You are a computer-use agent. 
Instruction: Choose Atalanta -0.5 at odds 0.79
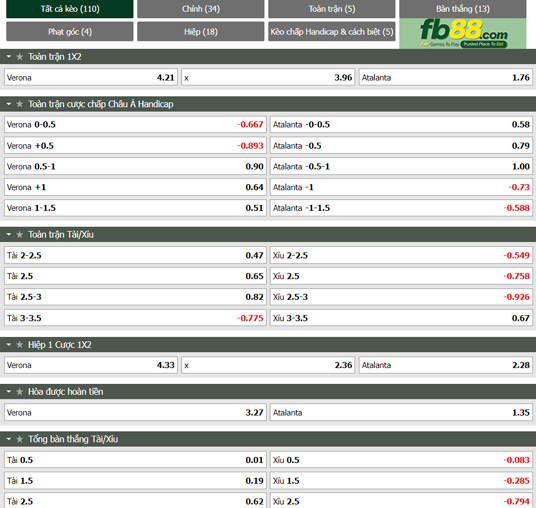coord(401,146)
